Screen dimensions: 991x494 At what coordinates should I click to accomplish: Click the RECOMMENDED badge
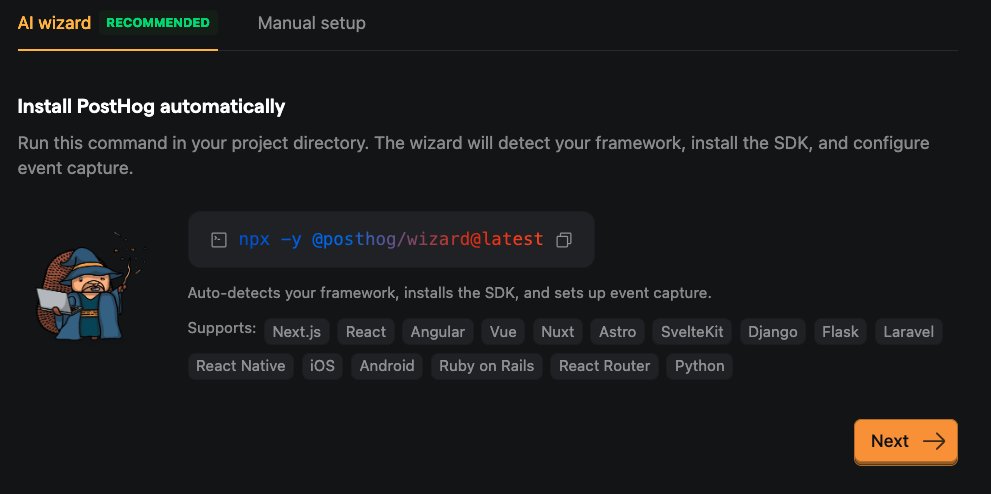click(x=158, y=23)
